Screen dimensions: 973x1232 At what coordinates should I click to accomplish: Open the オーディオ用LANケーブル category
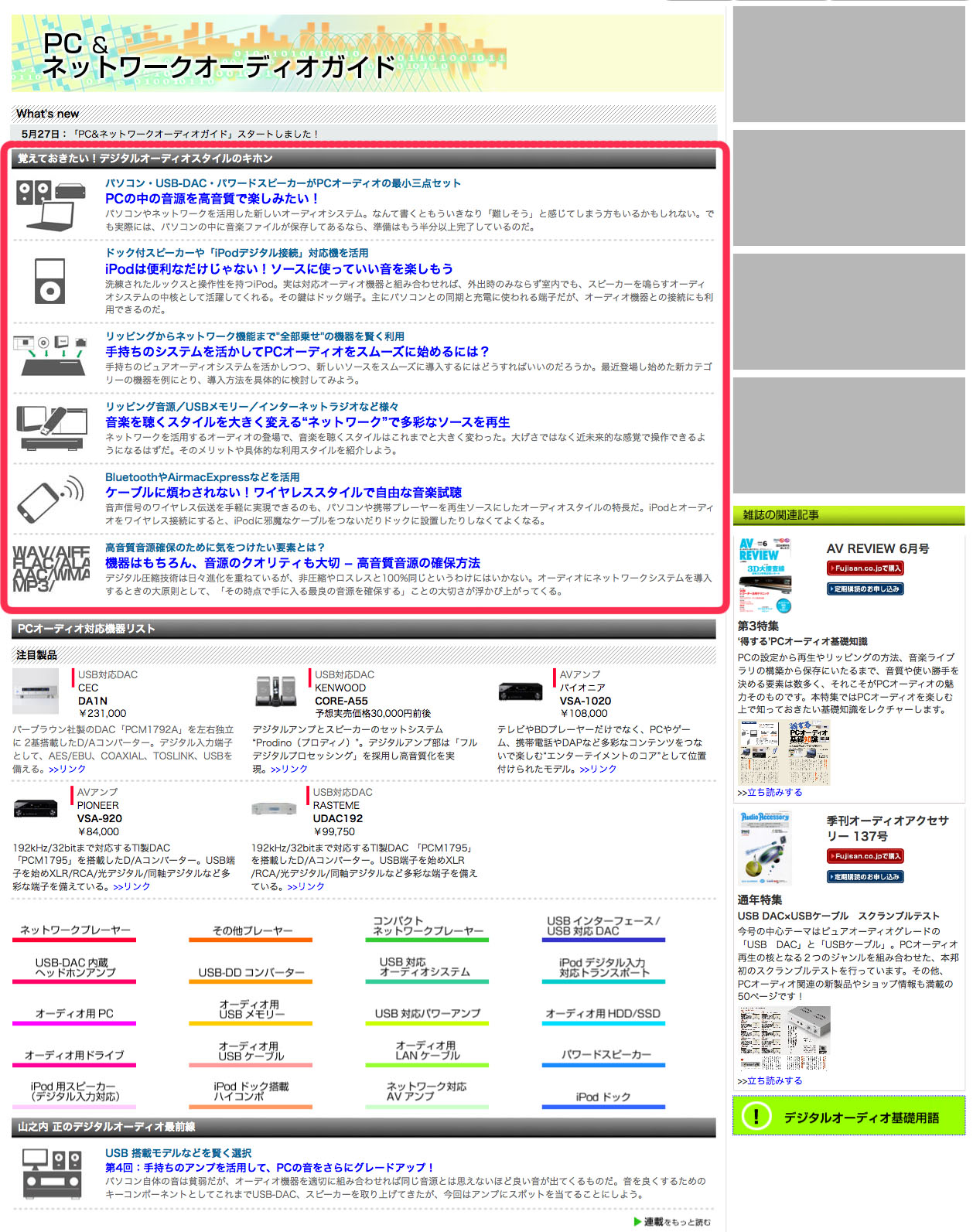click(427, 1053)
